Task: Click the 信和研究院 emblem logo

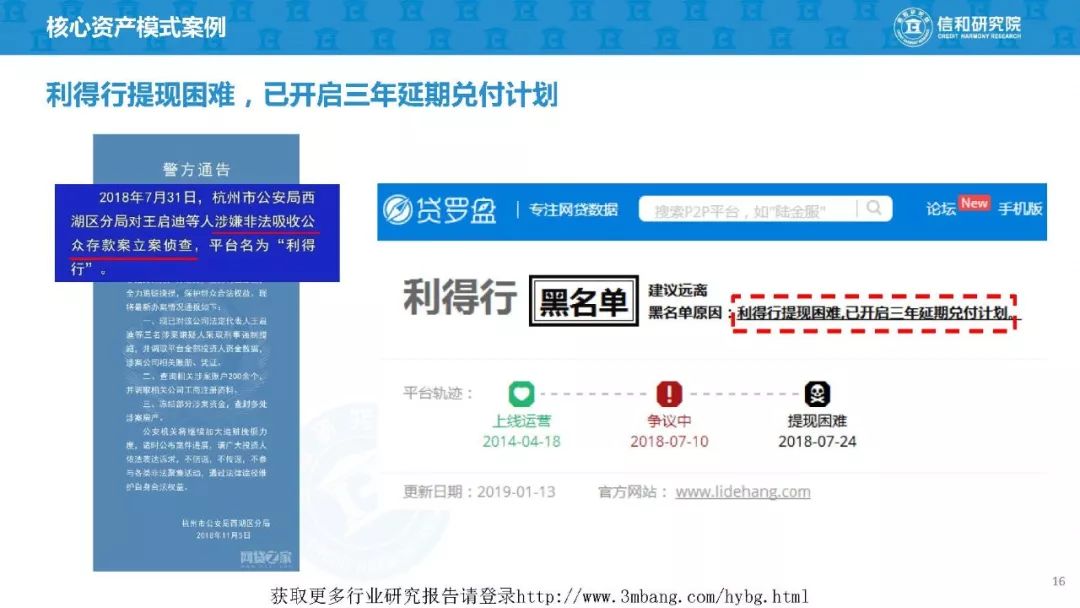Action: [x=913, y=27]
